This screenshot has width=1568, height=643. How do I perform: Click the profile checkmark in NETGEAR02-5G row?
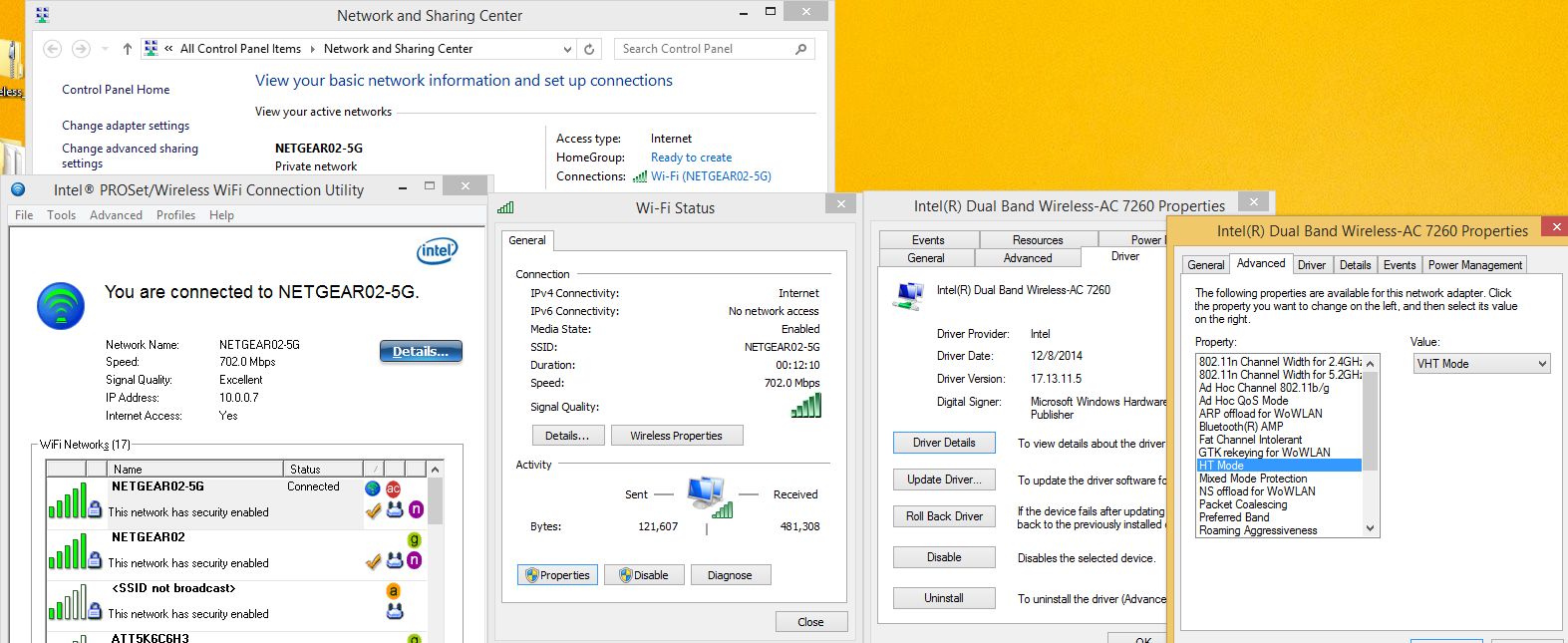pos(373,510)
